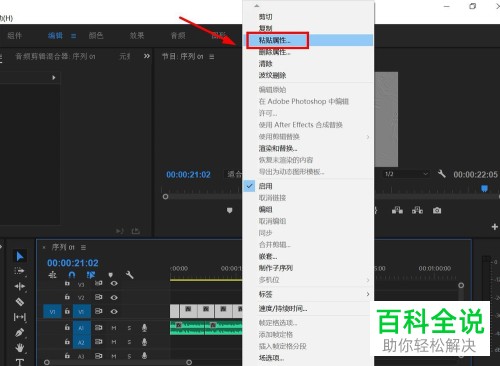Mute track A1 with M button
The width and height of the screenshot is (500, 366).
[114, 328]
